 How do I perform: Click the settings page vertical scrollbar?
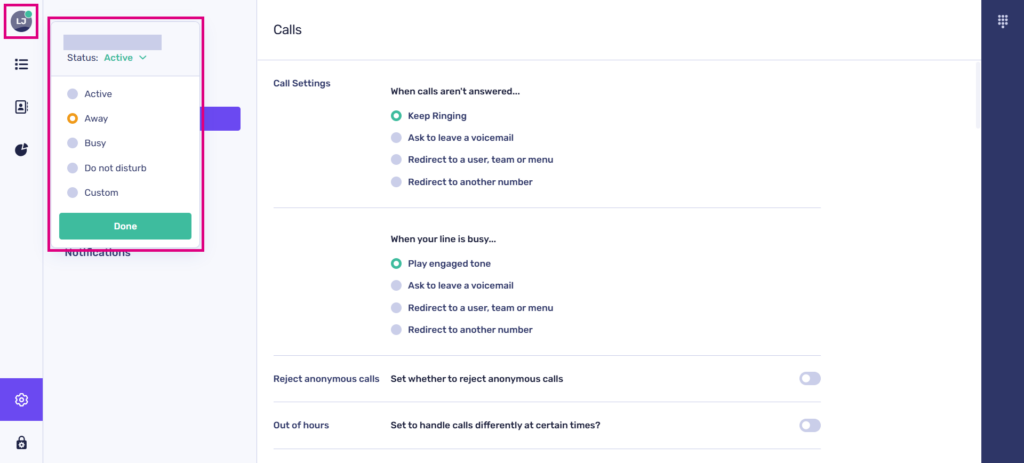977,95
